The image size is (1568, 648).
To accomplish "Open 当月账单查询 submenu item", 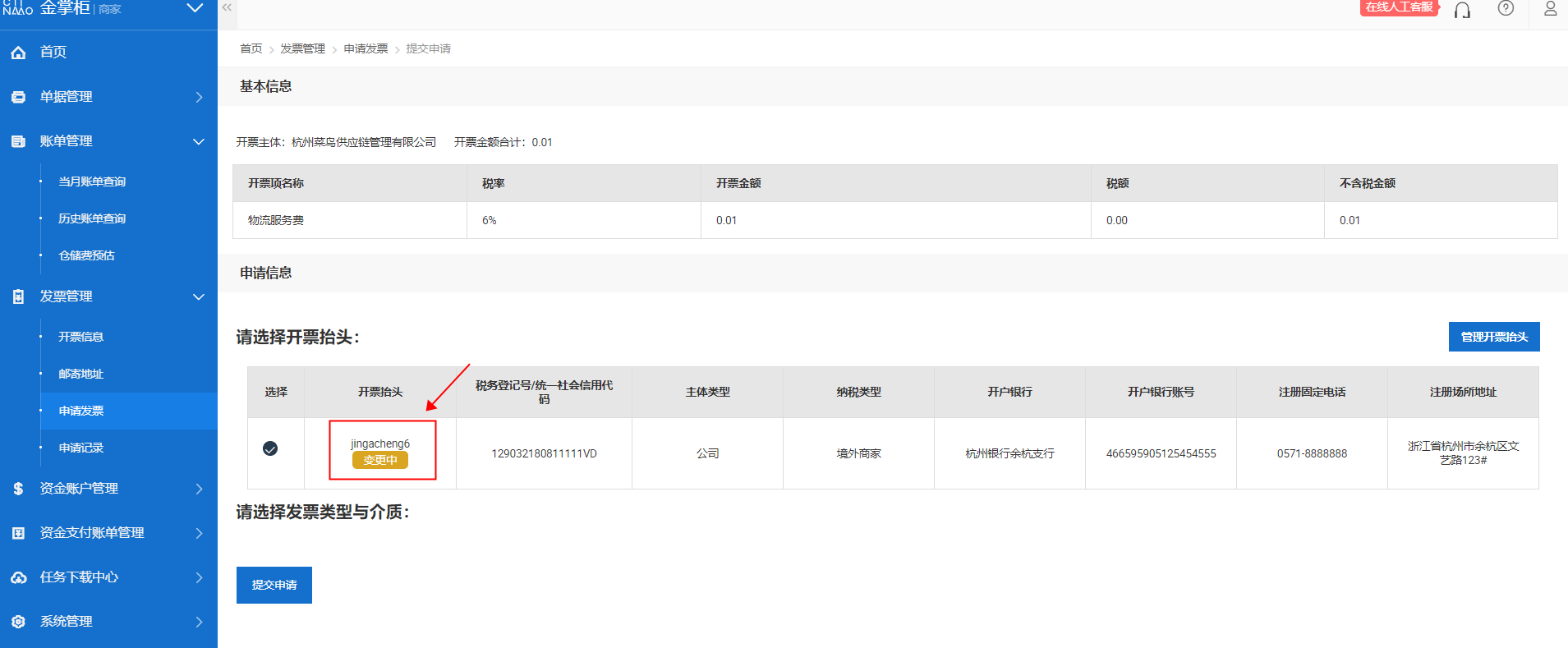I will pos(92,182).
